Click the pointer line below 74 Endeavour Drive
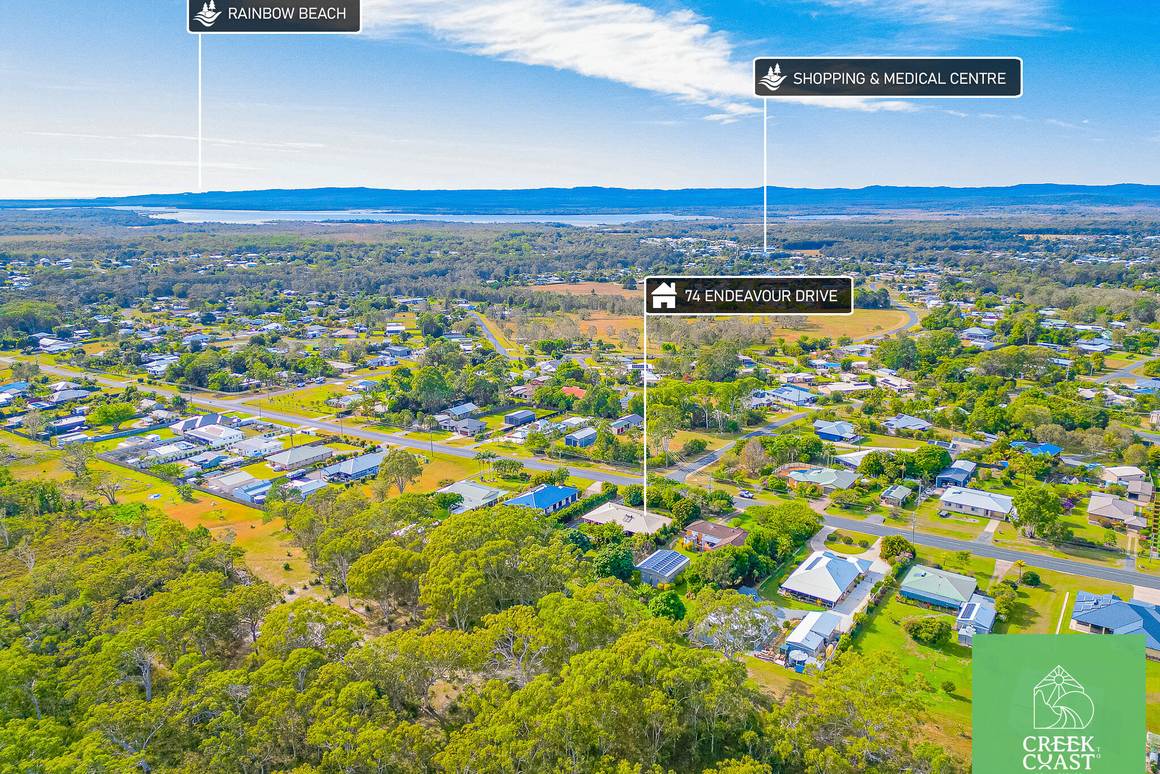Image resolution: width=1160 pixels, height=774 pixels. 645,414
